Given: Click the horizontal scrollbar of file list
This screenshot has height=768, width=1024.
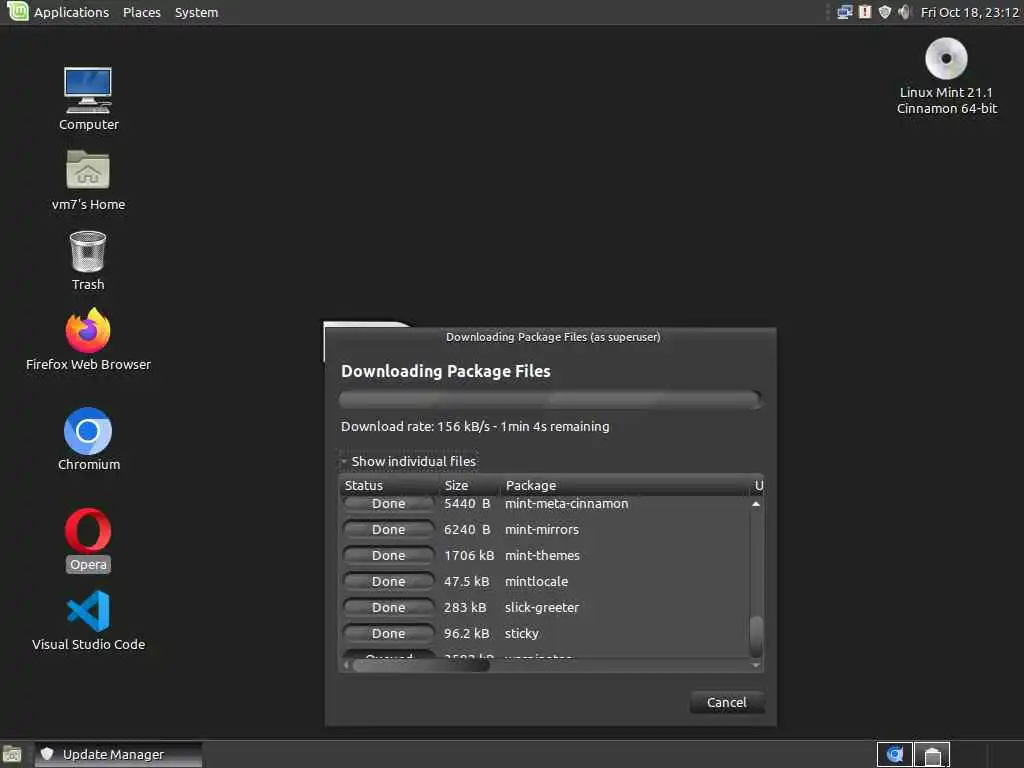Looking at the screenshot, I should 421,665.
